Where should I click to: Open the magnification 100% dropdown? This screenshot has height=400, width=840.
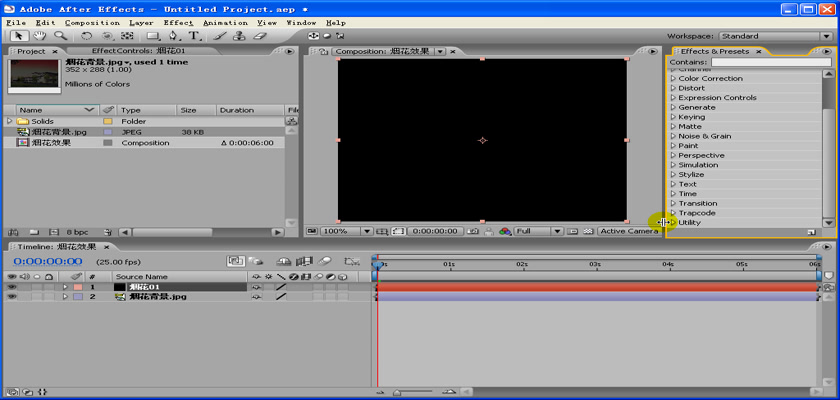pyautogui.click(x=346, y=231)
